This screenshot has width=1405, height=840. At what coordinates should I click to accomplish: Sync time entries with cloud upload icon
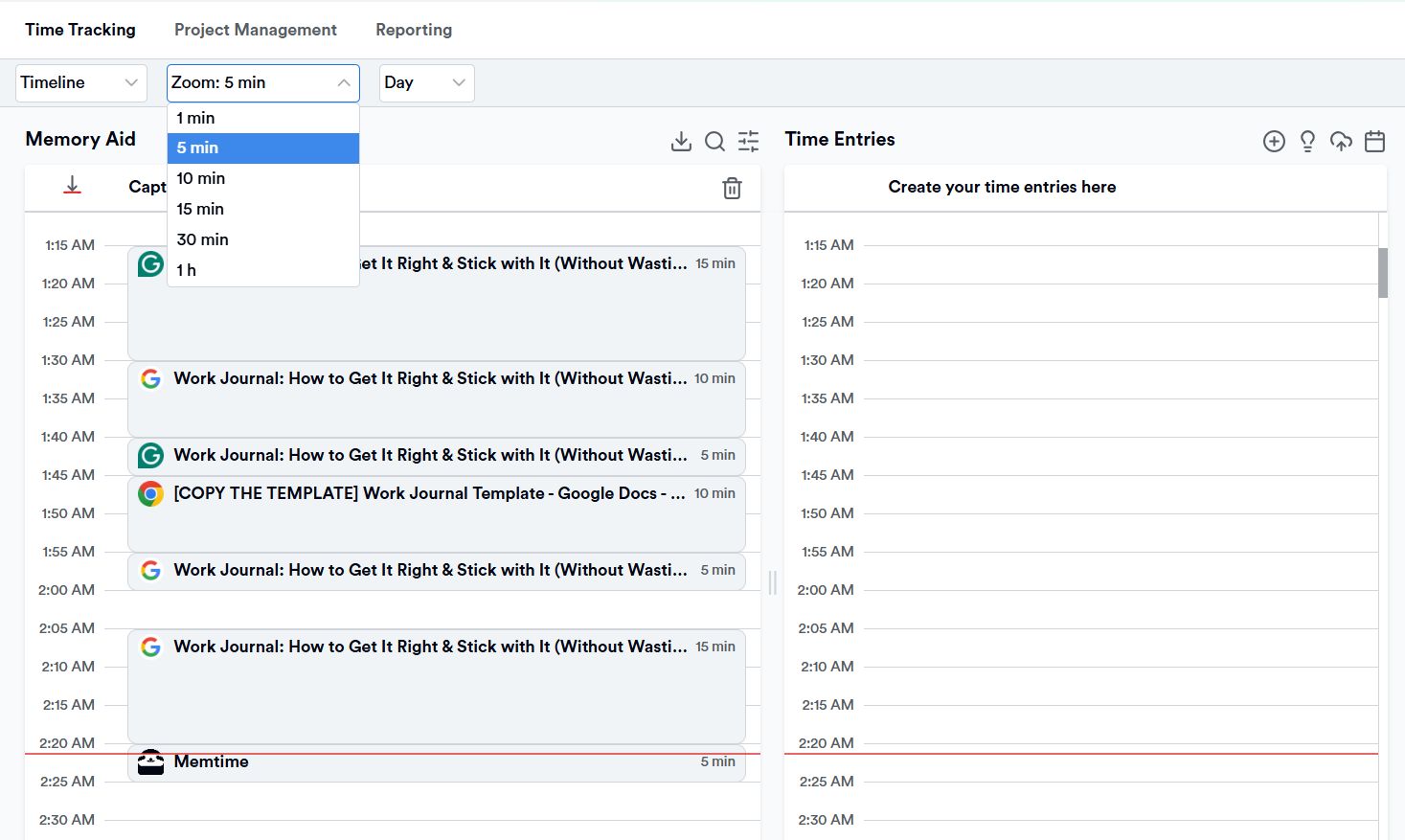click(x=1341, y=141)
